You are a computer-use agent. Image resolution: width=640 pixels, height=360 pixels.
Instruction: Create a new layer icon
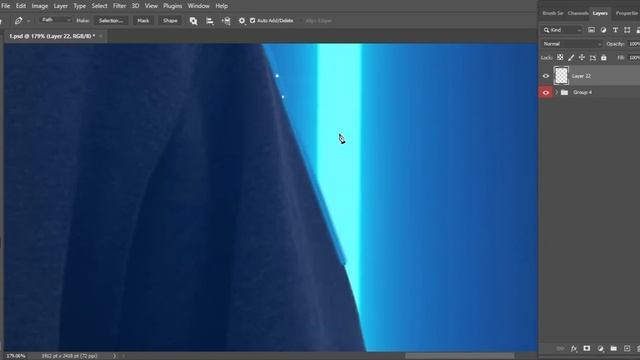click(627, 348)
